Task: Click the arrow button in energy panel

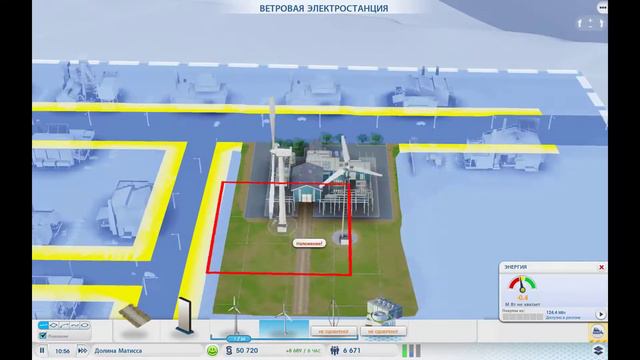Action: 600,315
